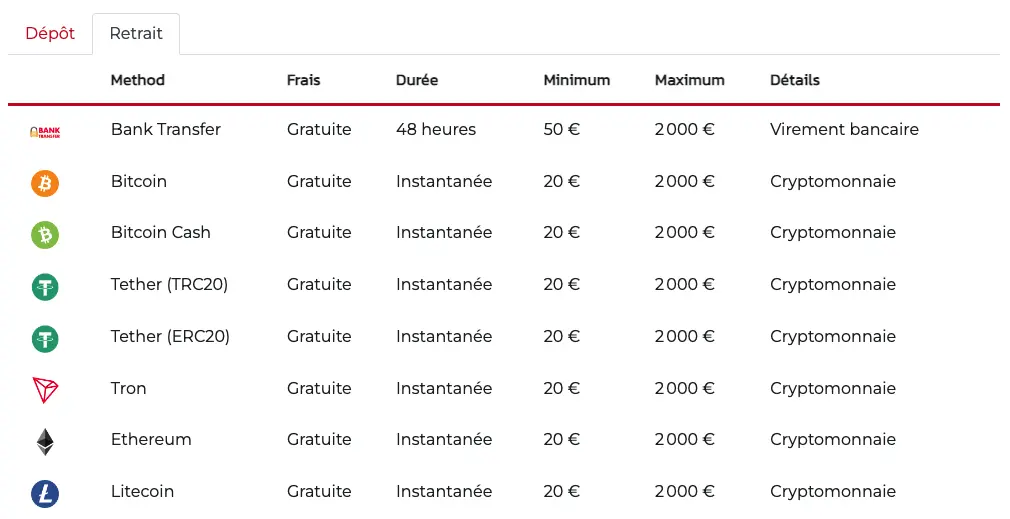
Task: Click the Minimum column header
Action: pyautogui.click(x=576, y=80)
